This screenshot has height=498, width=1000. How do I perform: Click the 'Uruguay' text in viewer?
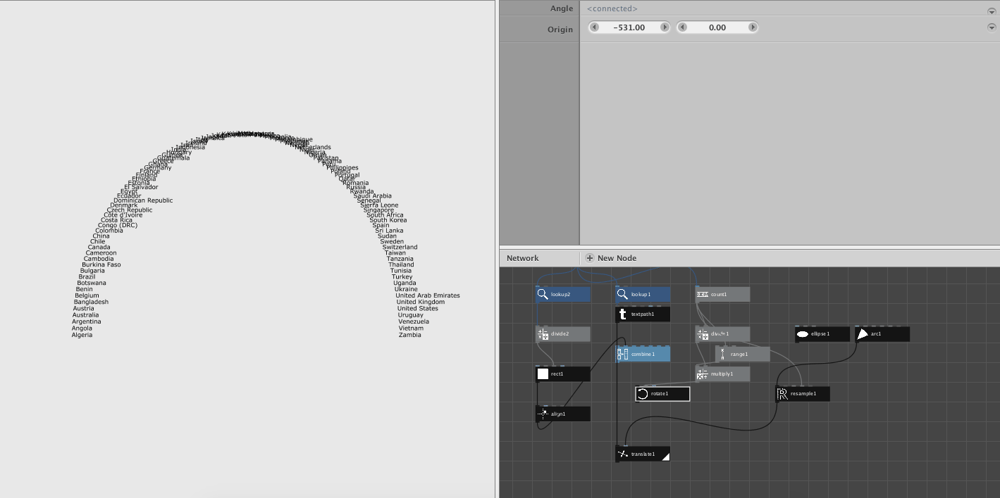point(410,315)
